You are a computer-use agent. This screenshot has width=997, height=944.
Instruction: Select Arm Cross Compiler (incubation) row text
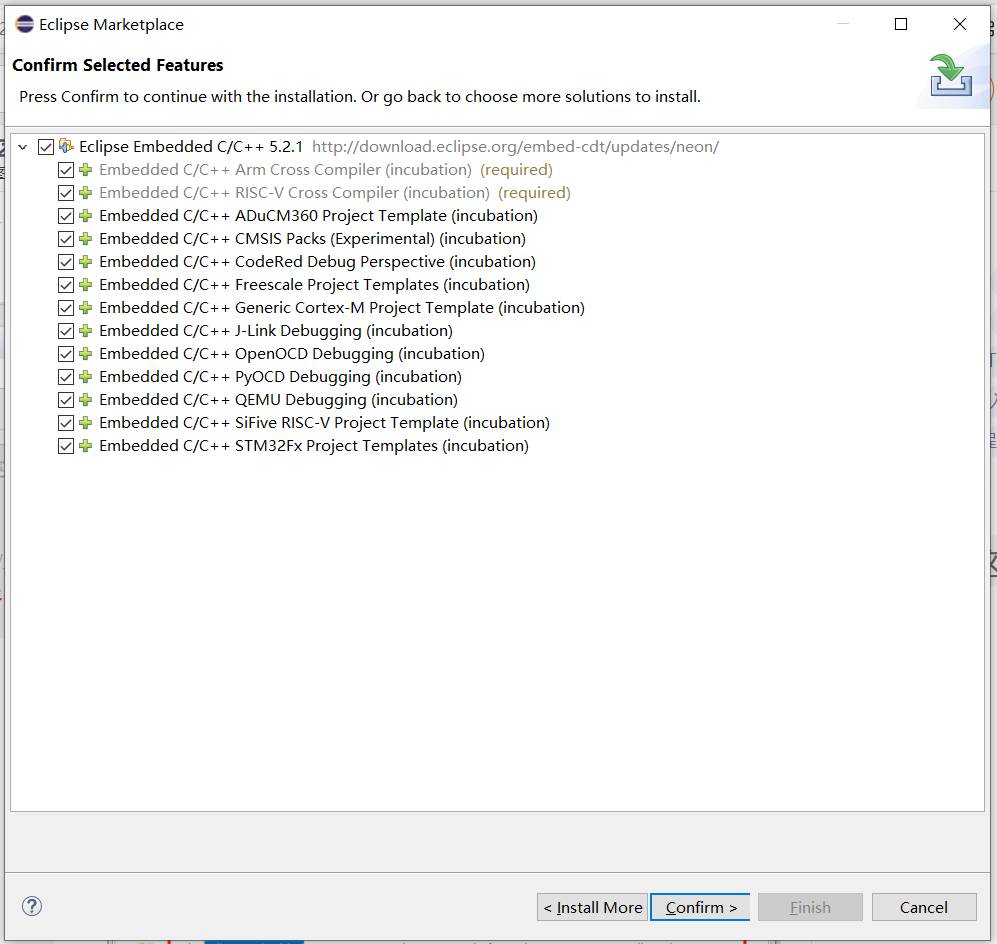pos(285,170)
